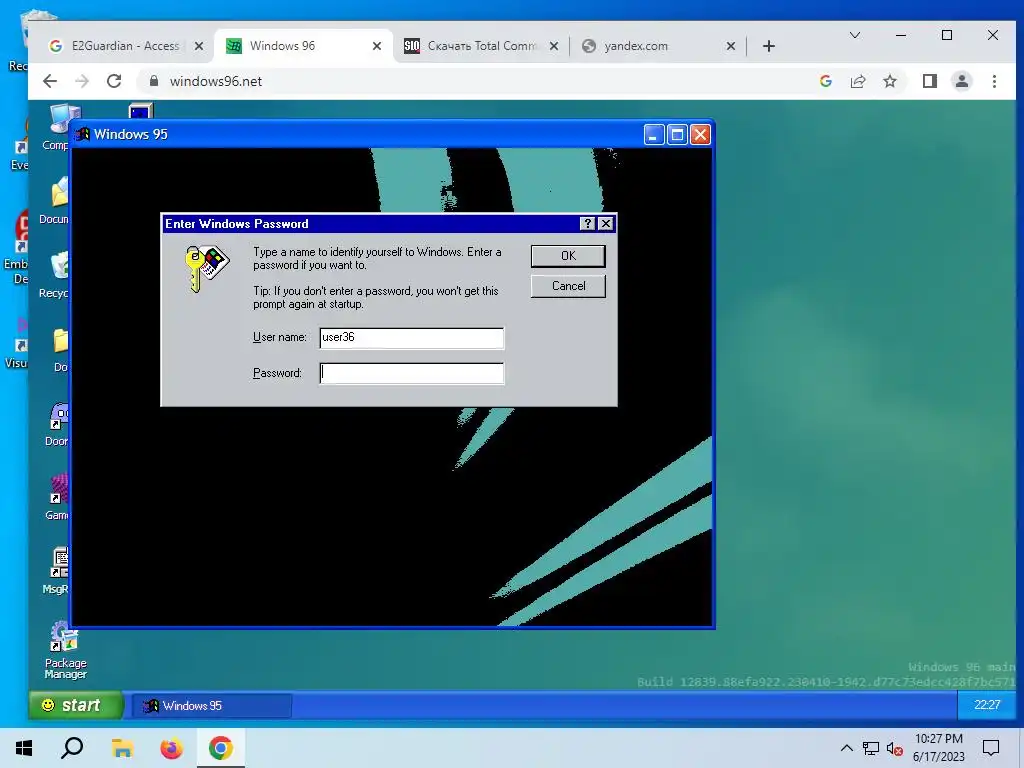Close the yandex.com tab

point(731,46)
